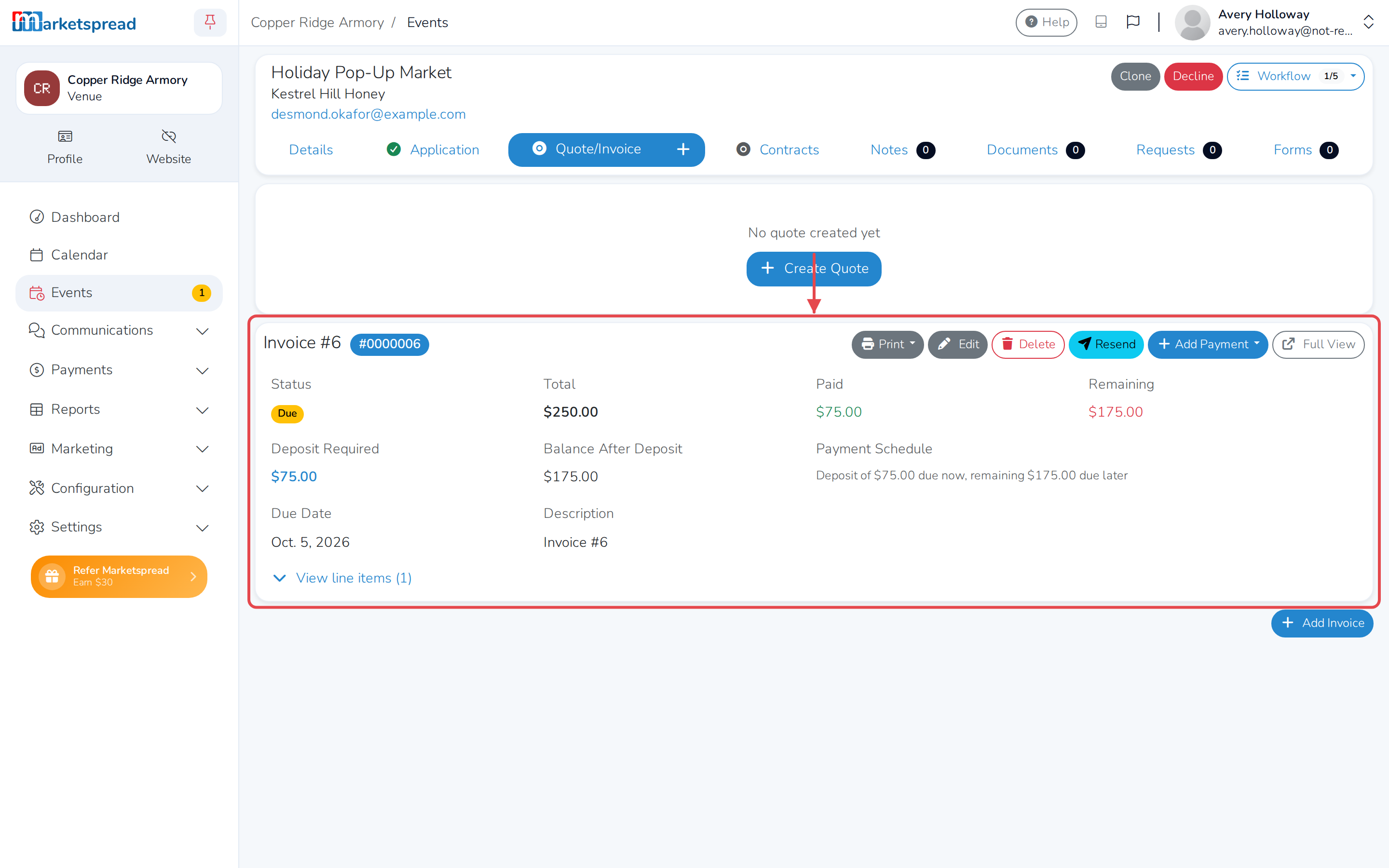This screenshot has height=868, width=1389.
Task: Expand the Settings menu
Action: 119,528
